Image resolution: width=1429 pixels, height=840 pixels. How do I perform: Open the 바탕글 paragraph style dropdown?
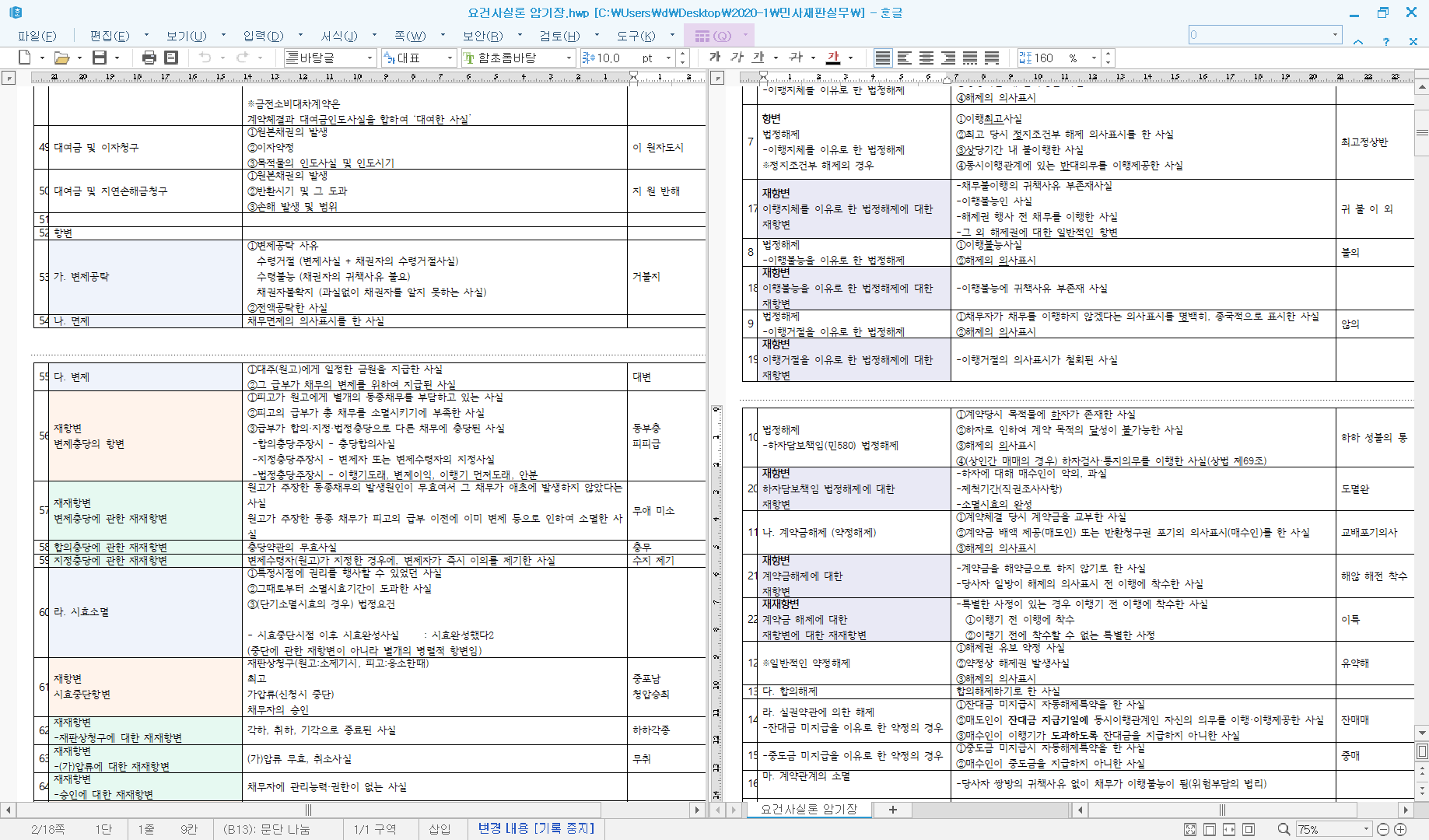(x=370, y=58)
